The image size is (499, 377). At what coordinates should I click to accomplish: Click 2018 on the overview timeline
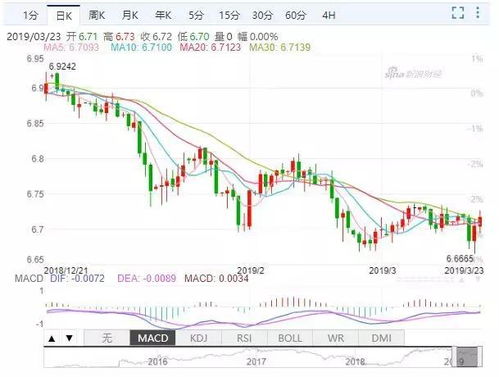pyautogui.click(x=355, y=361)
